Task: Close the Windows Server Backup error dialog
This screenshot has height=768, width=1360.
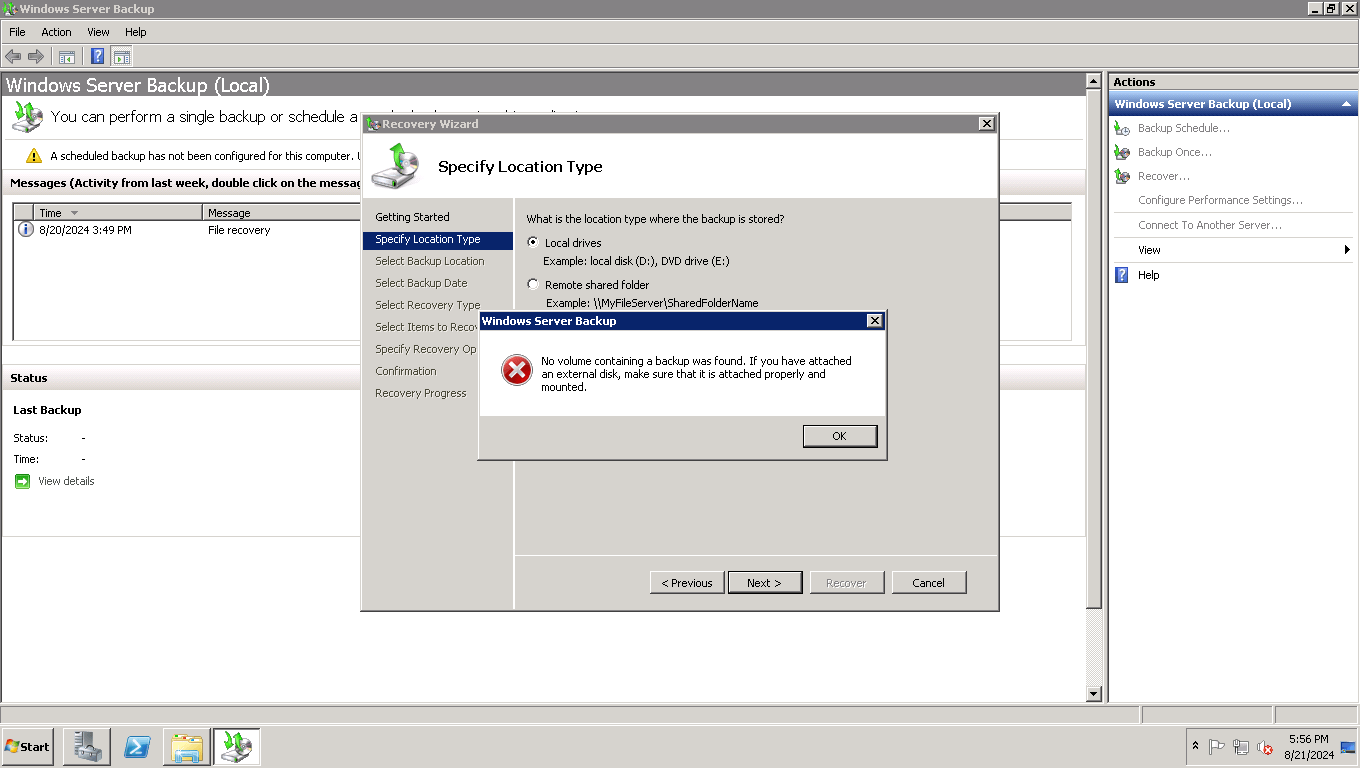Action: (874, 321)
